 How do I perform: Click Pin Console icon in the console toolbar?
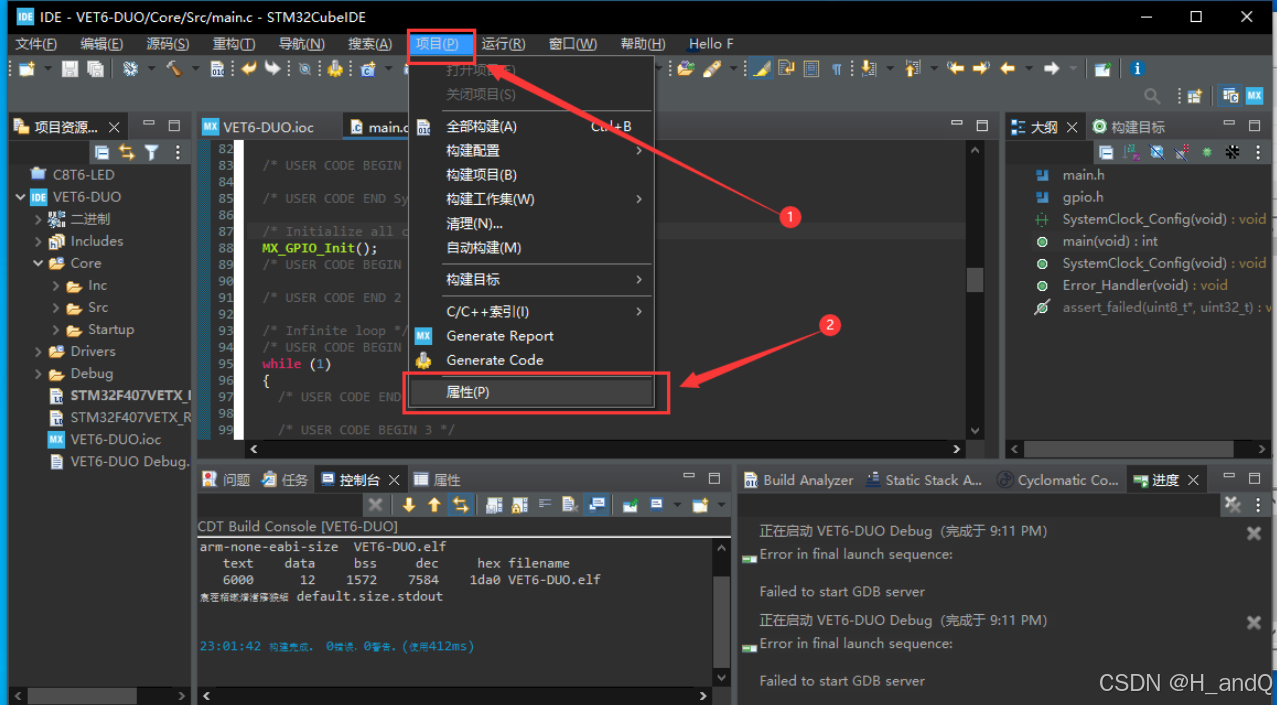(630, 505)
